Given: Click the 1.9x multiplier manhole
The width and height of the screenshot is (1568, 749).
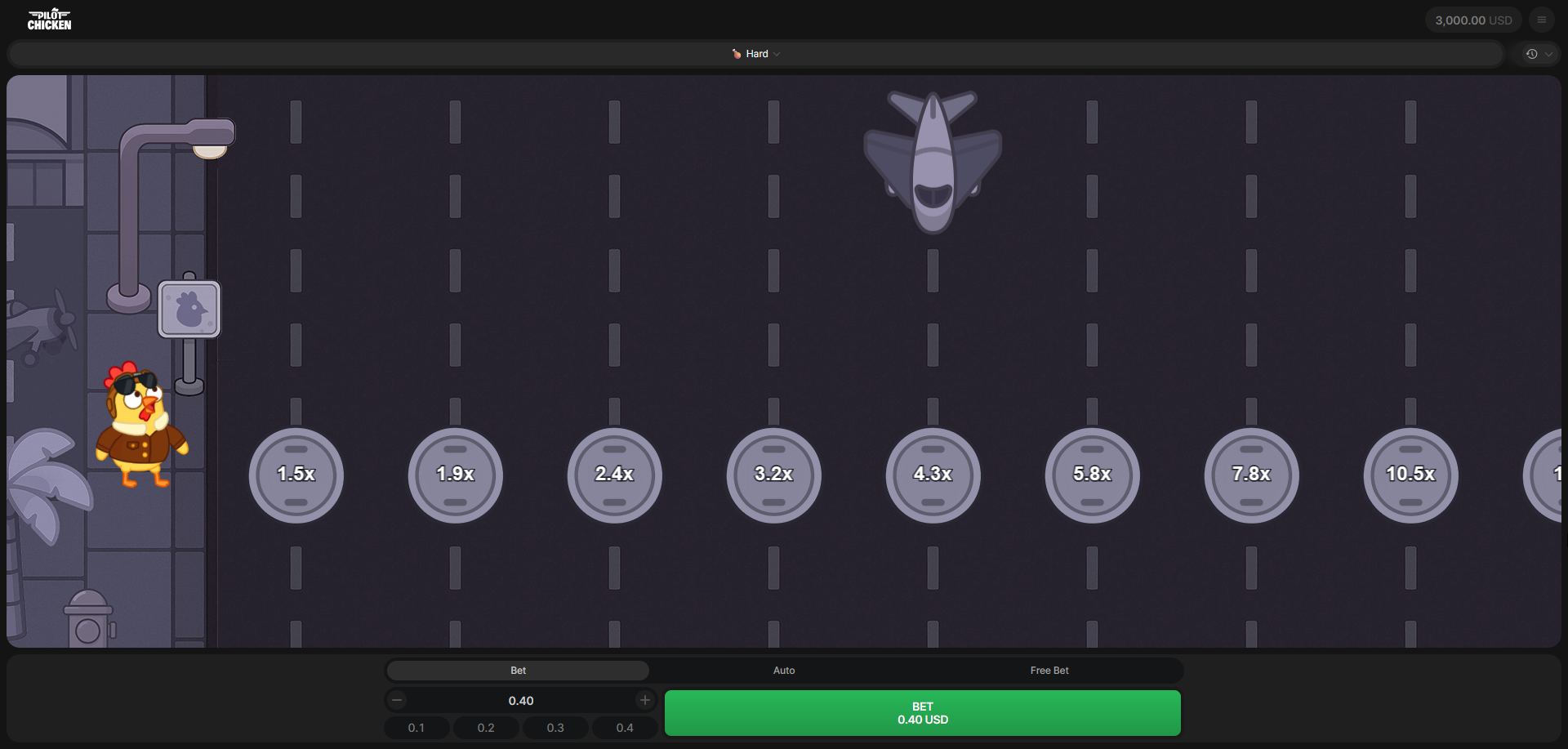Looking at the screenshot, I should (455, 475).
